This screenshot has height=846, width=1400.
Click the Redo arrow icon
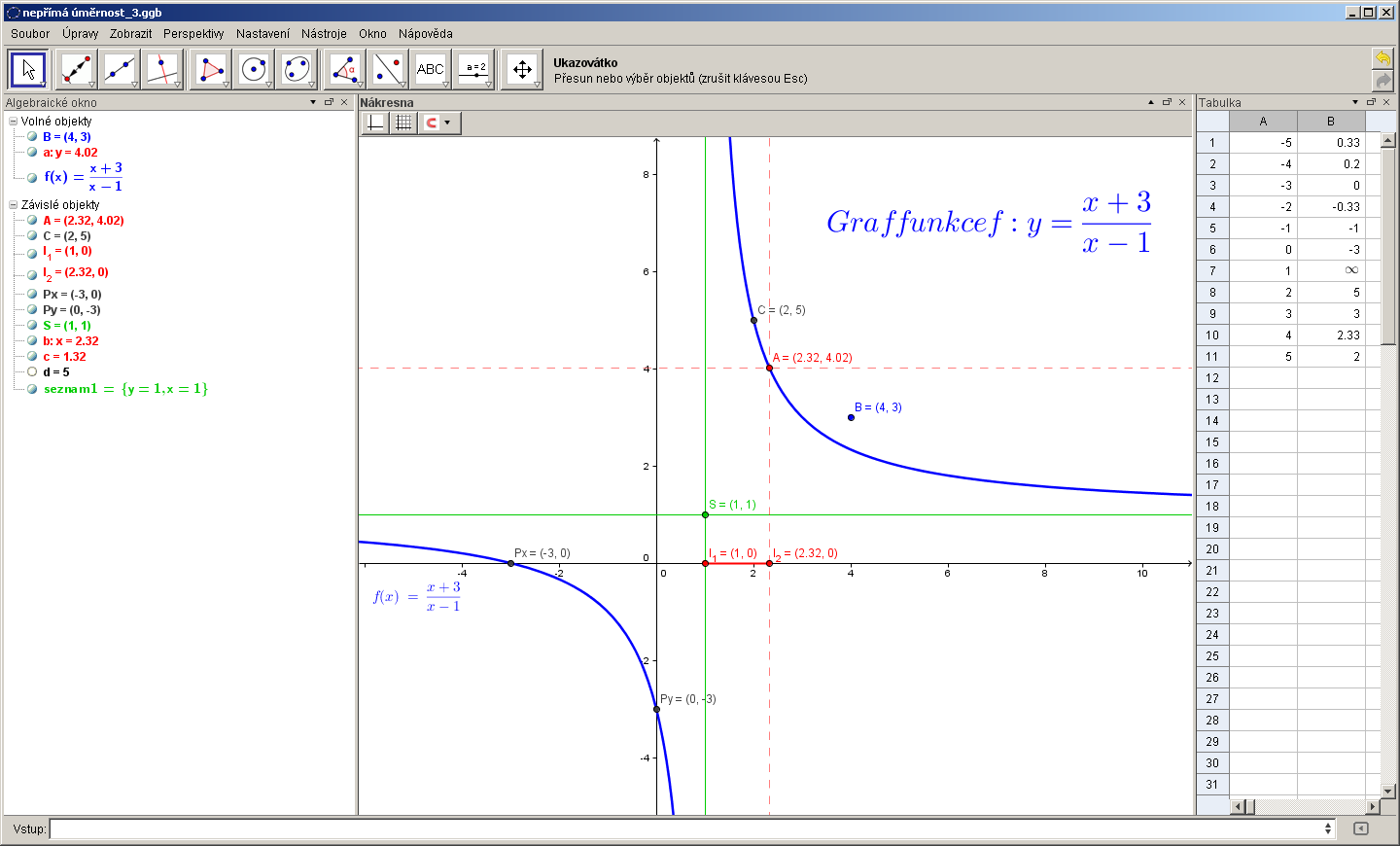pos(1382,80)
